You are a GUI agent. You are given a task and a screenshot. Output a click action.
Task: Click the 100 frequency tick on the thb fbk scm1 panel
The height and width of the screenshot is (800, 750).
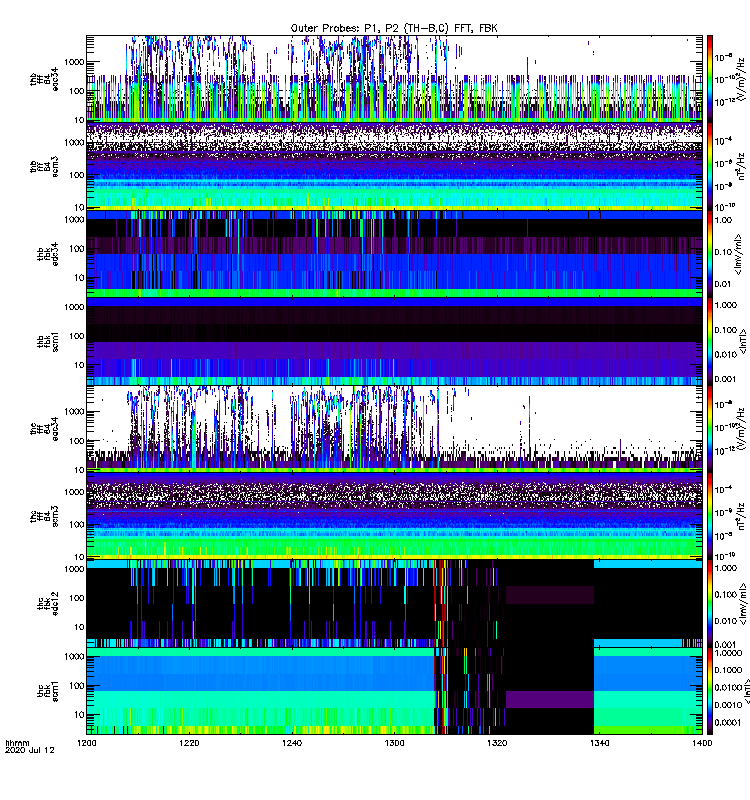click(x=77, y=336)
